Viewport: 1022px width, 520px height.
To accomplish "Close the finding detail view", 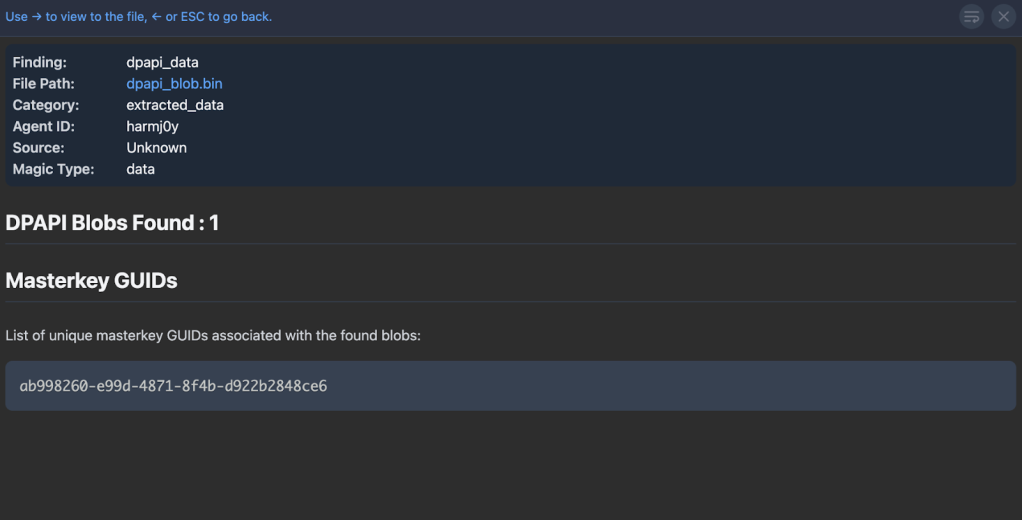I will click(x=1003, y=16).
